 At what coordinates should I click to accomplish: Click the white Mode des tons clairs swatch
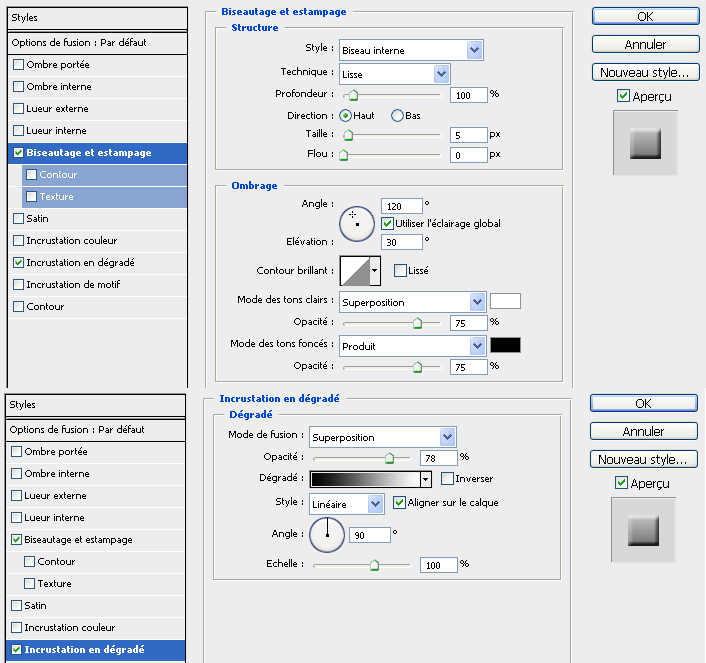click(x=505, y=301)
